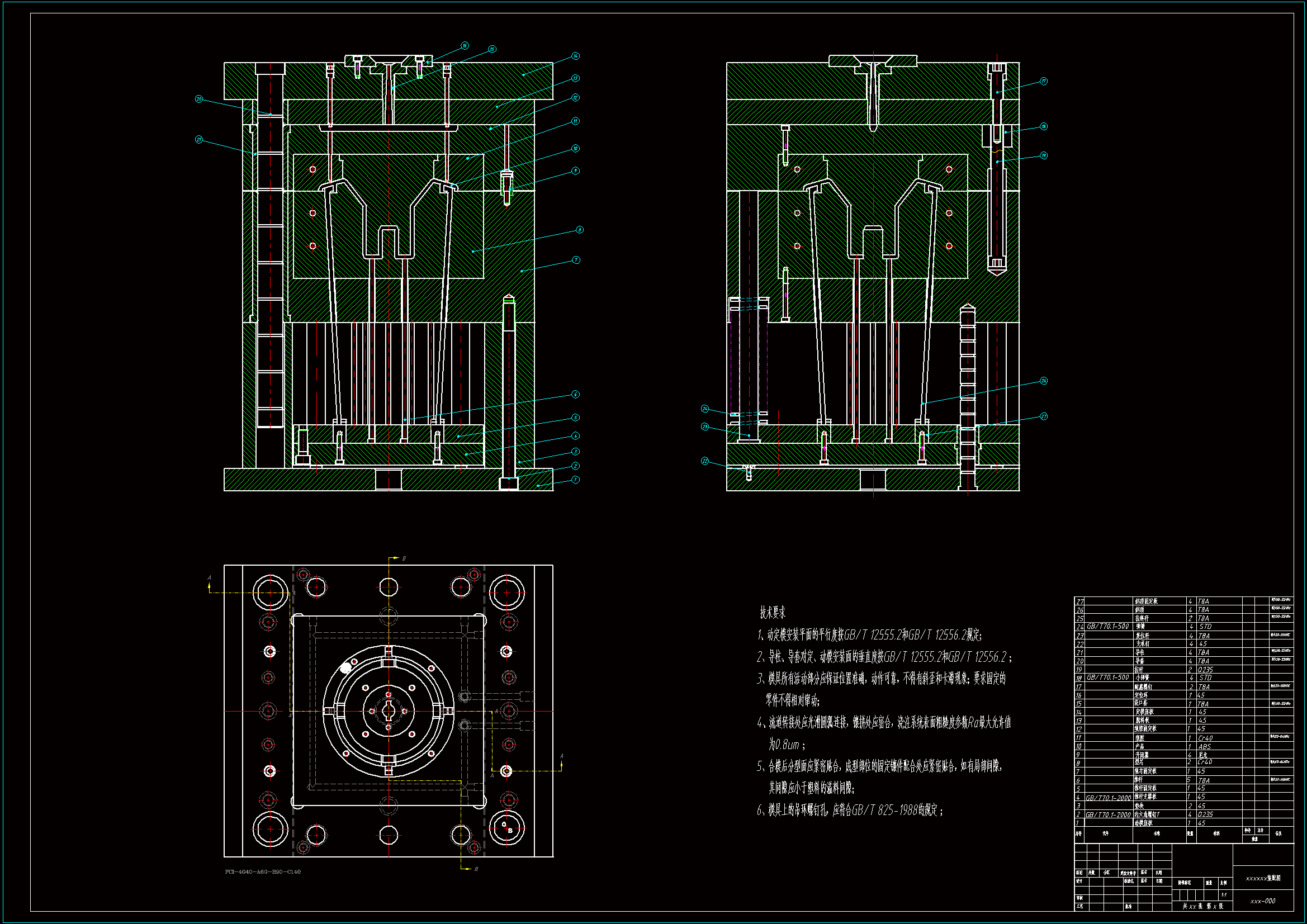Screen dimensions: 1307x924
Task: Click the xxx-000 drawing number field
Action: (x=1262, y=901)
